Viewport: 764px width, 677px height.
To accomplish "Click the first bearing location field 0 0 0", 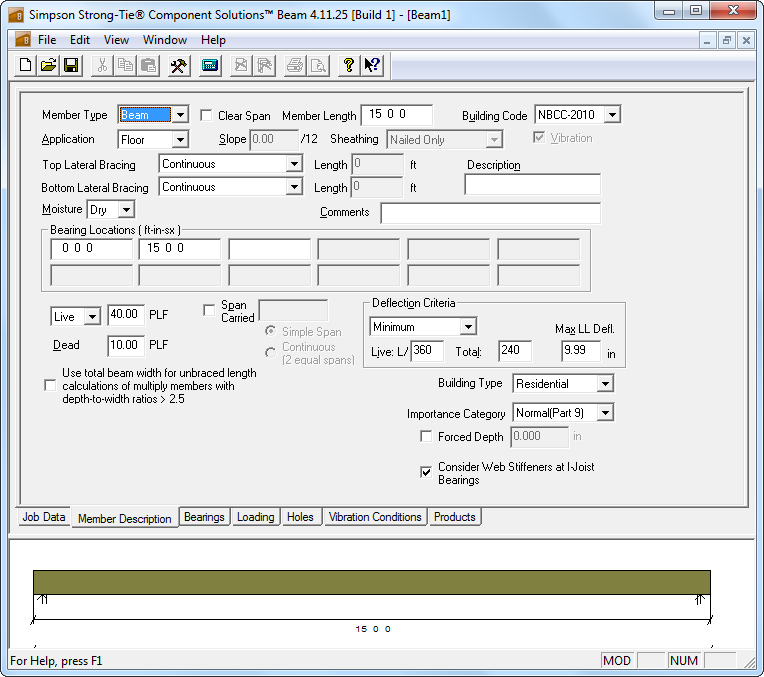I will tap(92, 249).
